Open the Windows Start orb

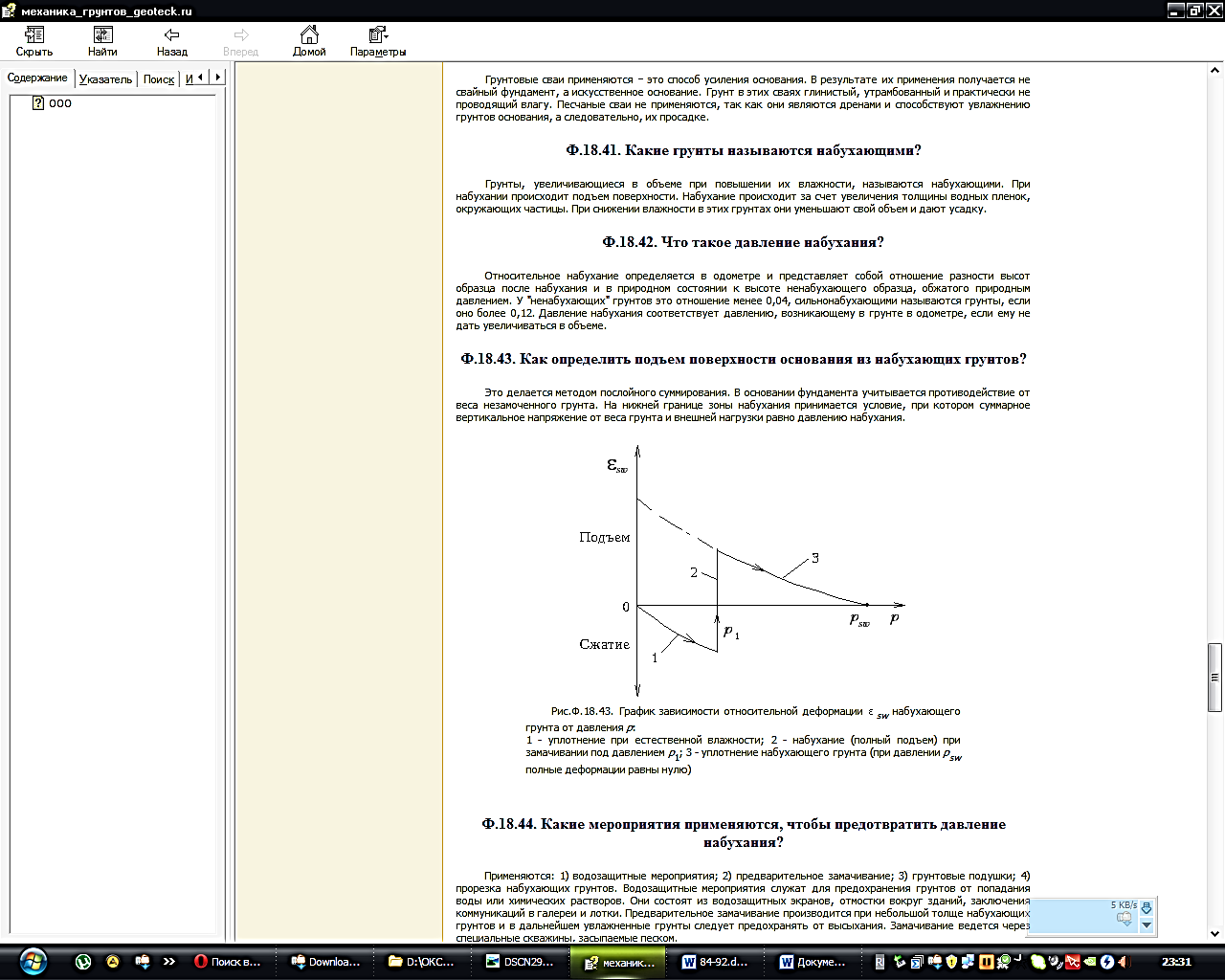point(33,961)
